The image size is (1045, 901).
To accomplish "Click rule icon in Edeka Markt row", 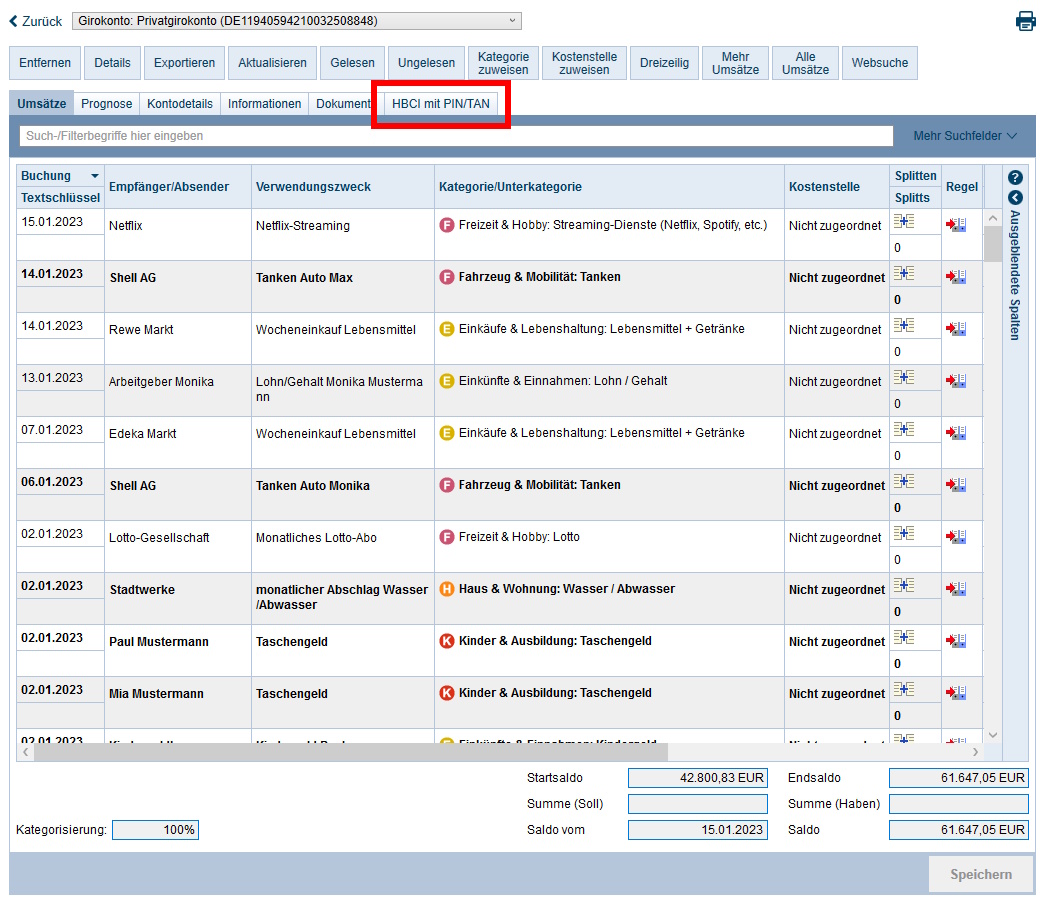I will 956,433.
